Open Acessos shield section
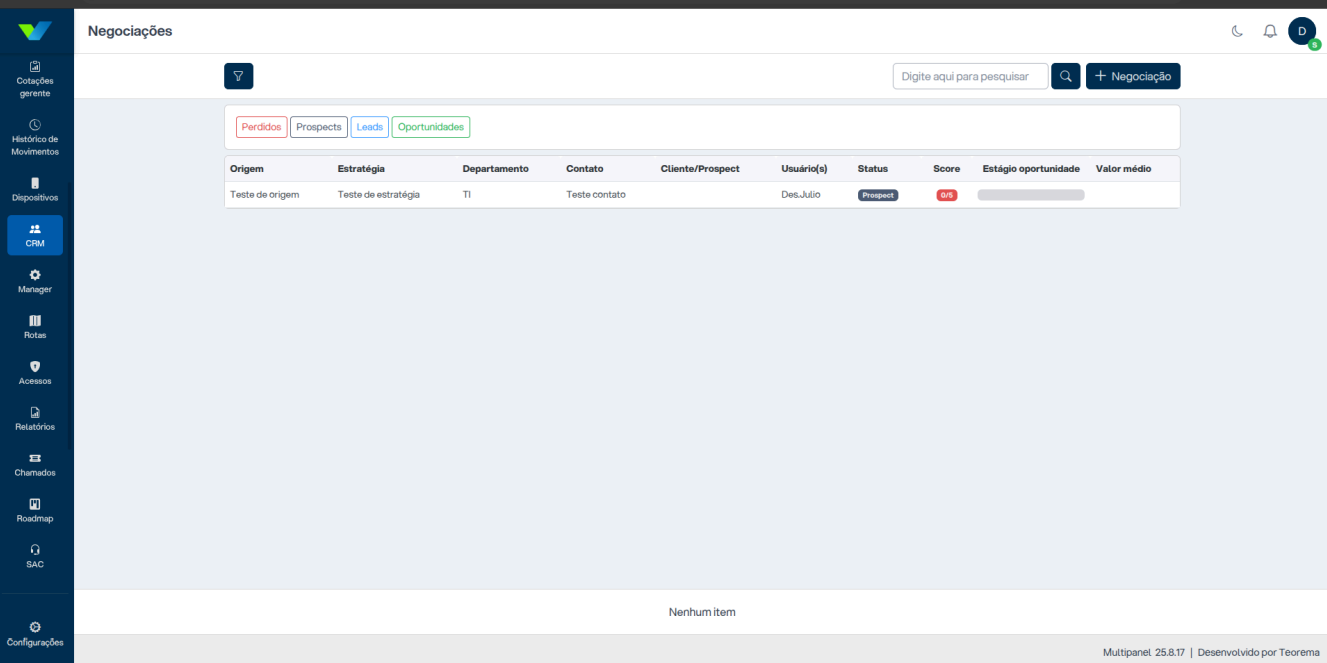This screenshot has width=1327, height=663. click(x=35, y=373)
